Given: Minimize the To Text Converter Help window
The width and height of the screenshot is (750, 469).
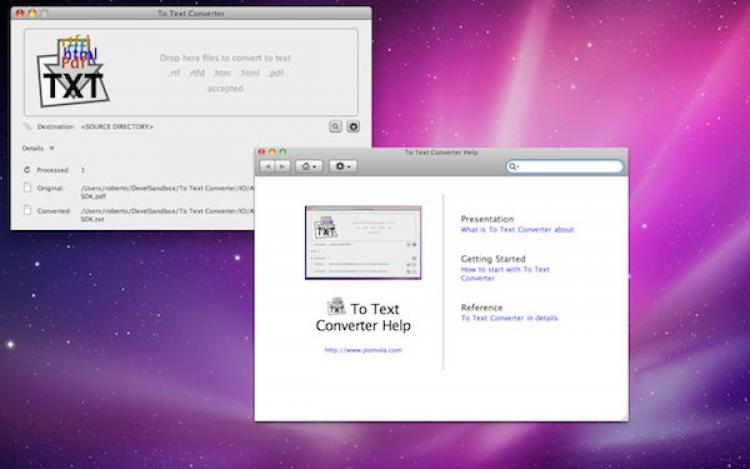Looking at the screenshot, I should [x=272, y=152].
